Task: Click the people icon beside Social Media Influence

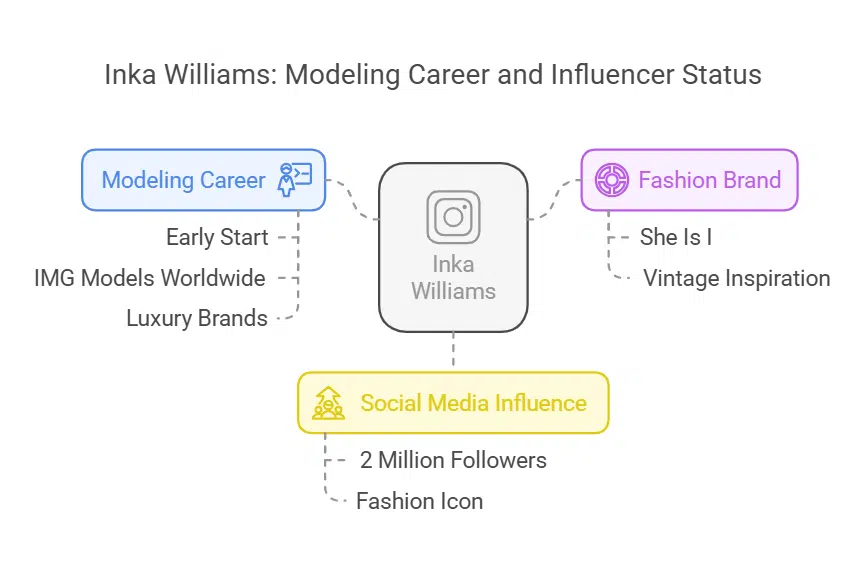Action: [x=329, y=403]
